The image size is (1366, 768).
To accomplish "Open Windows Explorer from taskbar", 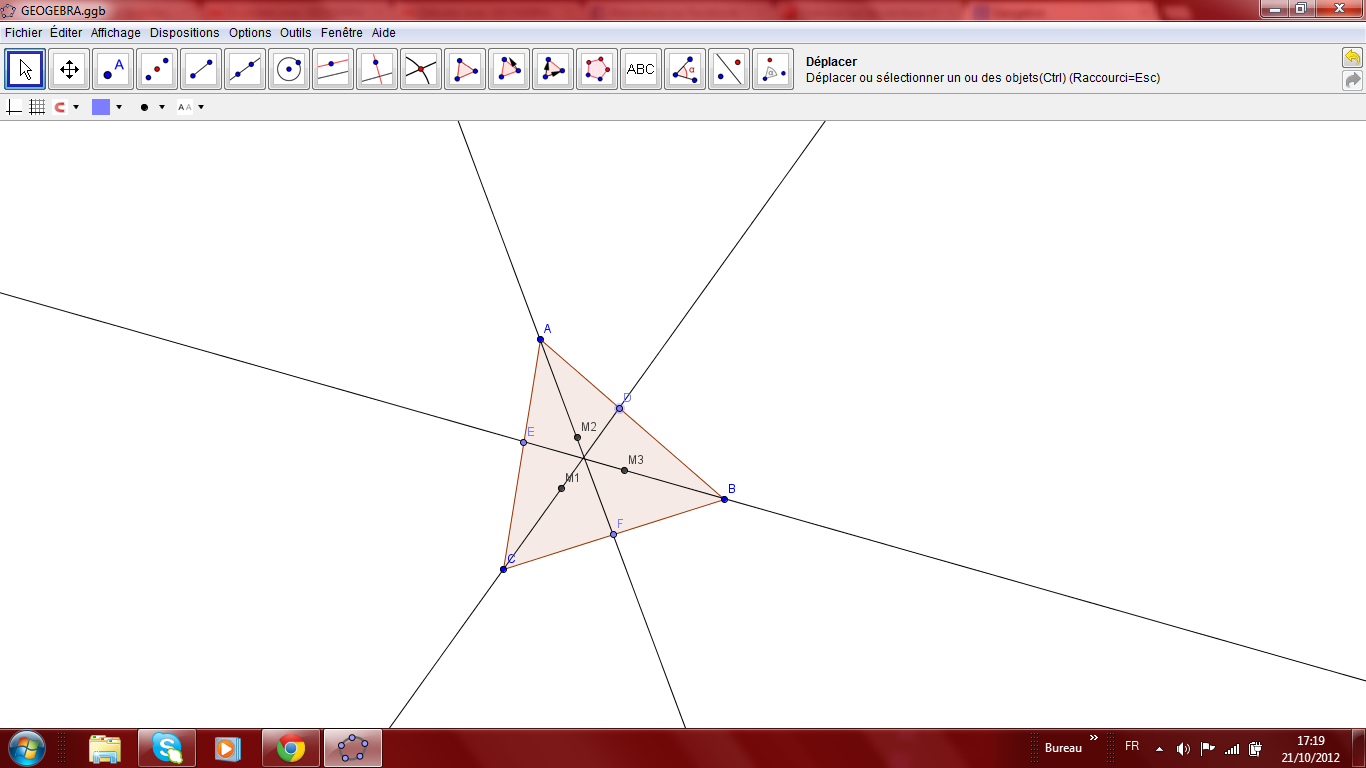I will pos(105,748).
